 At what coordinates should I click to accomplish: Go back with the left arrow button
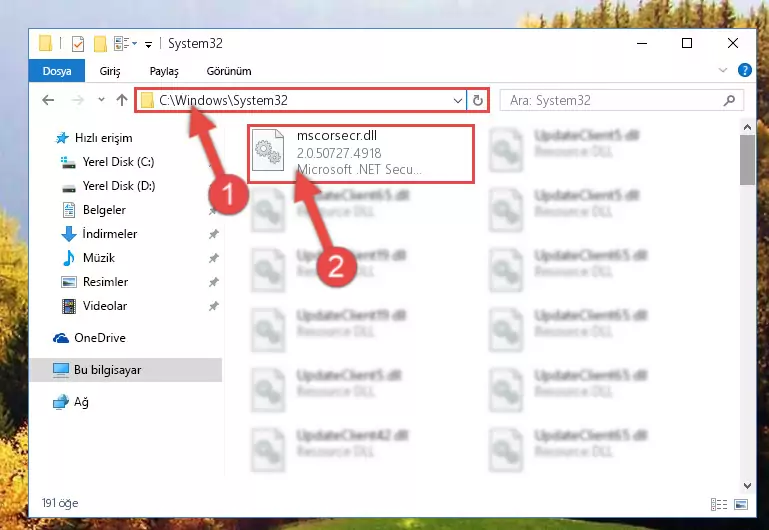[48, 100]
